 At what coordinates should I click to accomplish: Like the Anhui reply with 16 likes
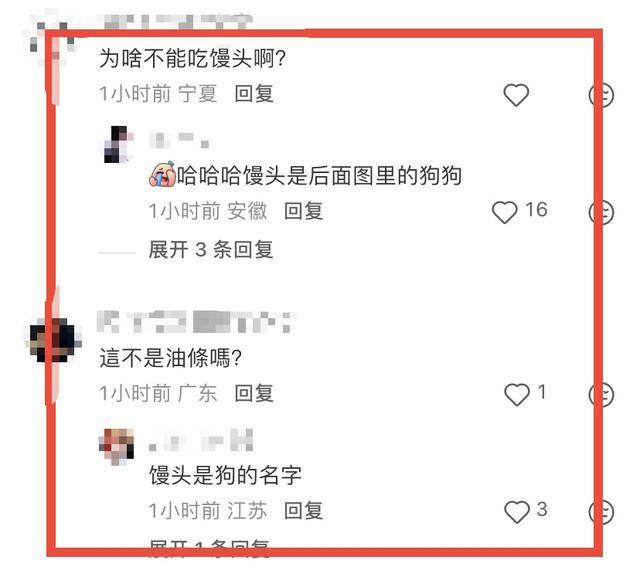[504, 212]
